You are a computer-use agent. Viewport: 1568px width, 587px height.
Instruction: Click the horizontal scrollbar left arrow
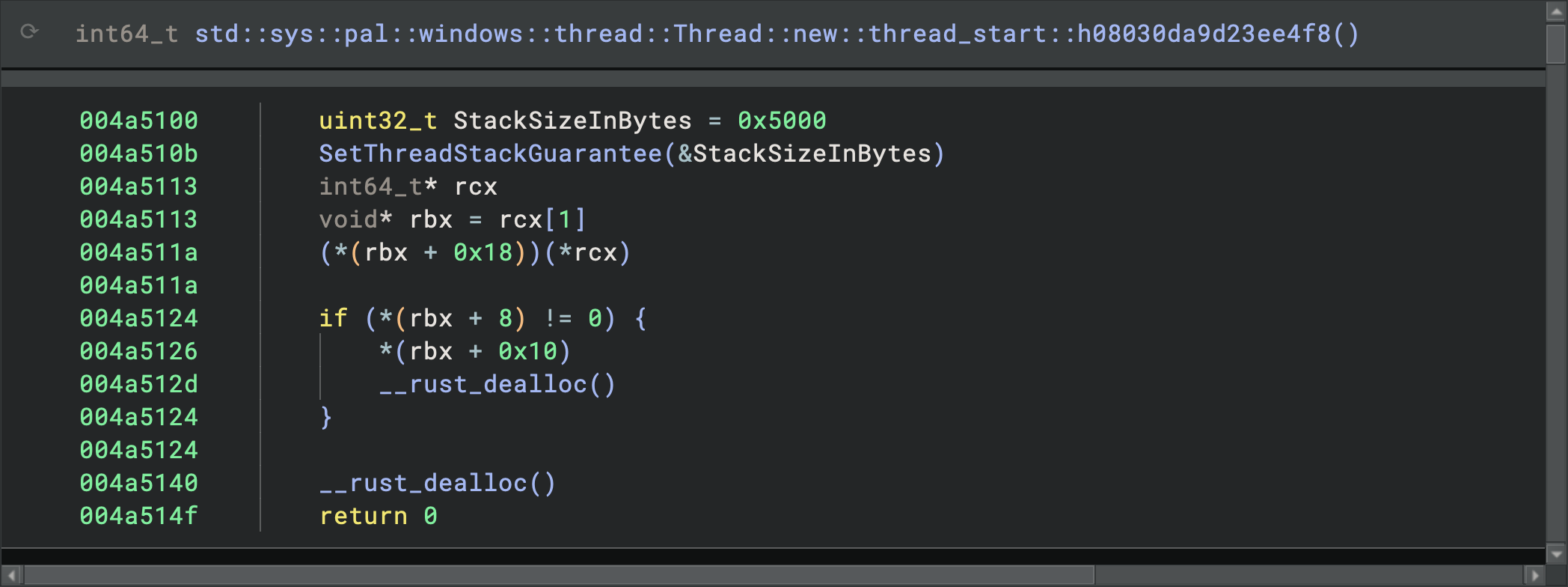coord(12,576)
